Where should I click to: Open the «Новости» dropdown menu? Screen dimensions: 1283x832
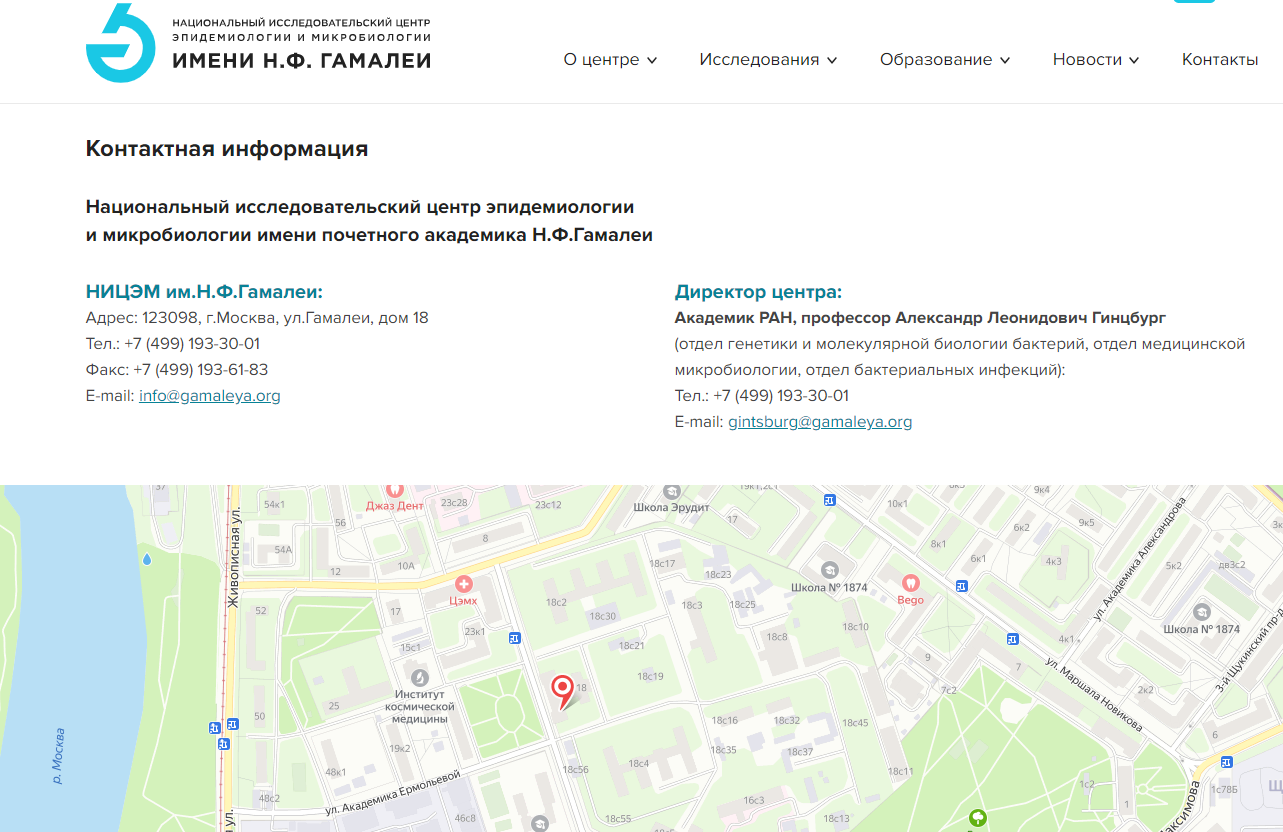(x=1096, y=60)
